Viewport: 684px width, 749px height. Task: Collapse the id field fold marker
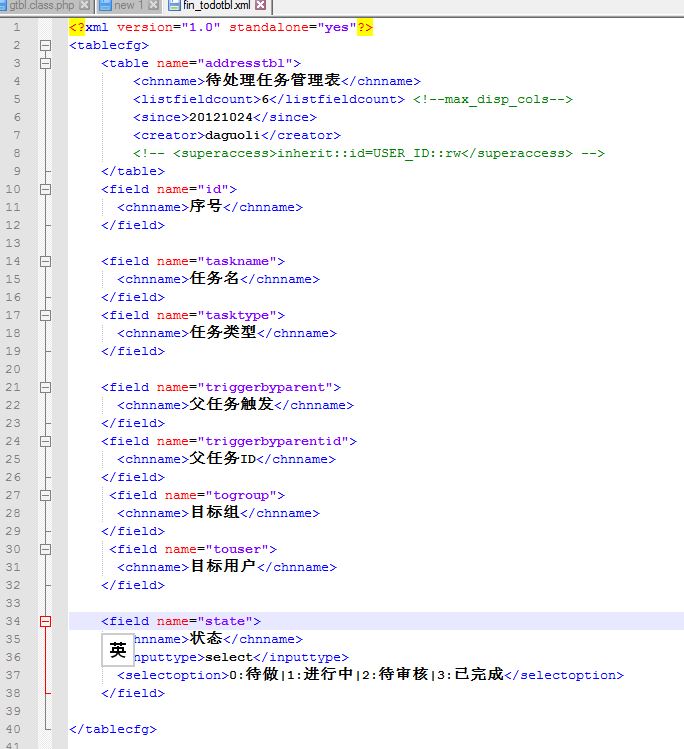click(x=45, y=189)
